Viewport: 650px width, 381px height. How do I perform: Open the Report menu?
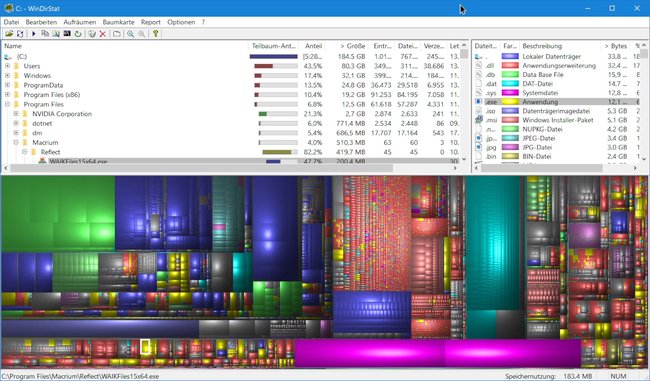click(150, 22)
